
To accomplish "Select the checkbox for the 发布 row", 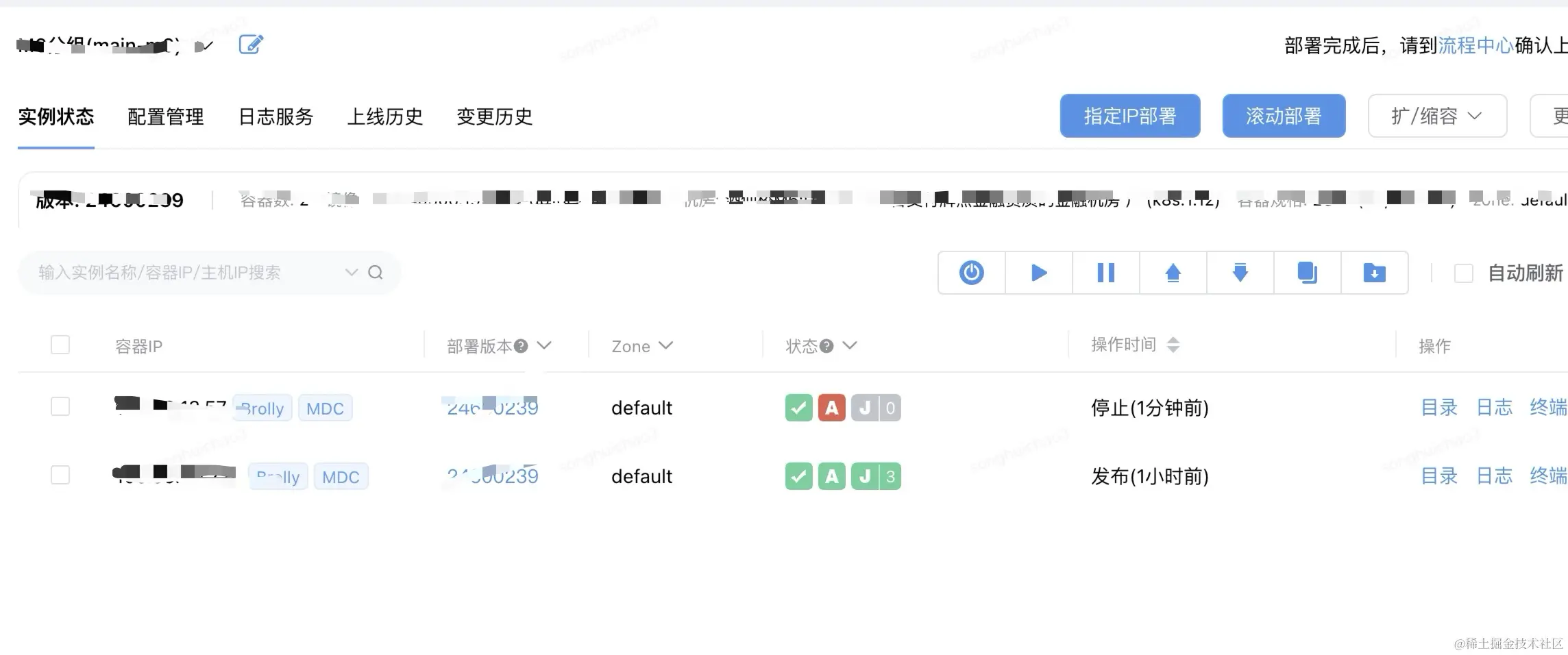I will (60, 475).
